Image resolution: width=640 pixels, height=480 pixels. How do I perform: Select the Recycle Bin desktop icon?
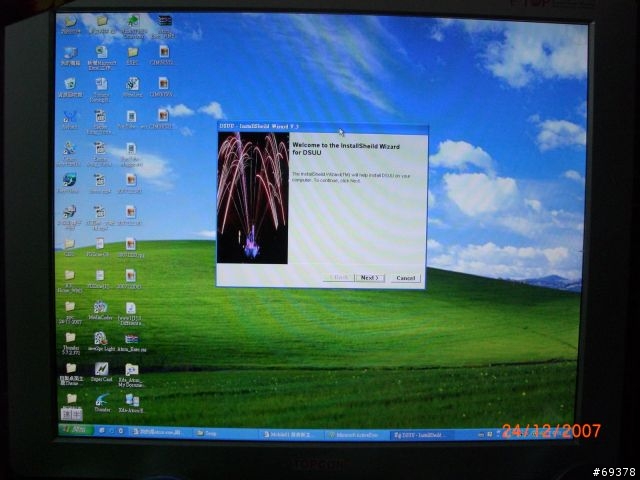pyautogui.click(x=70, y=87)
